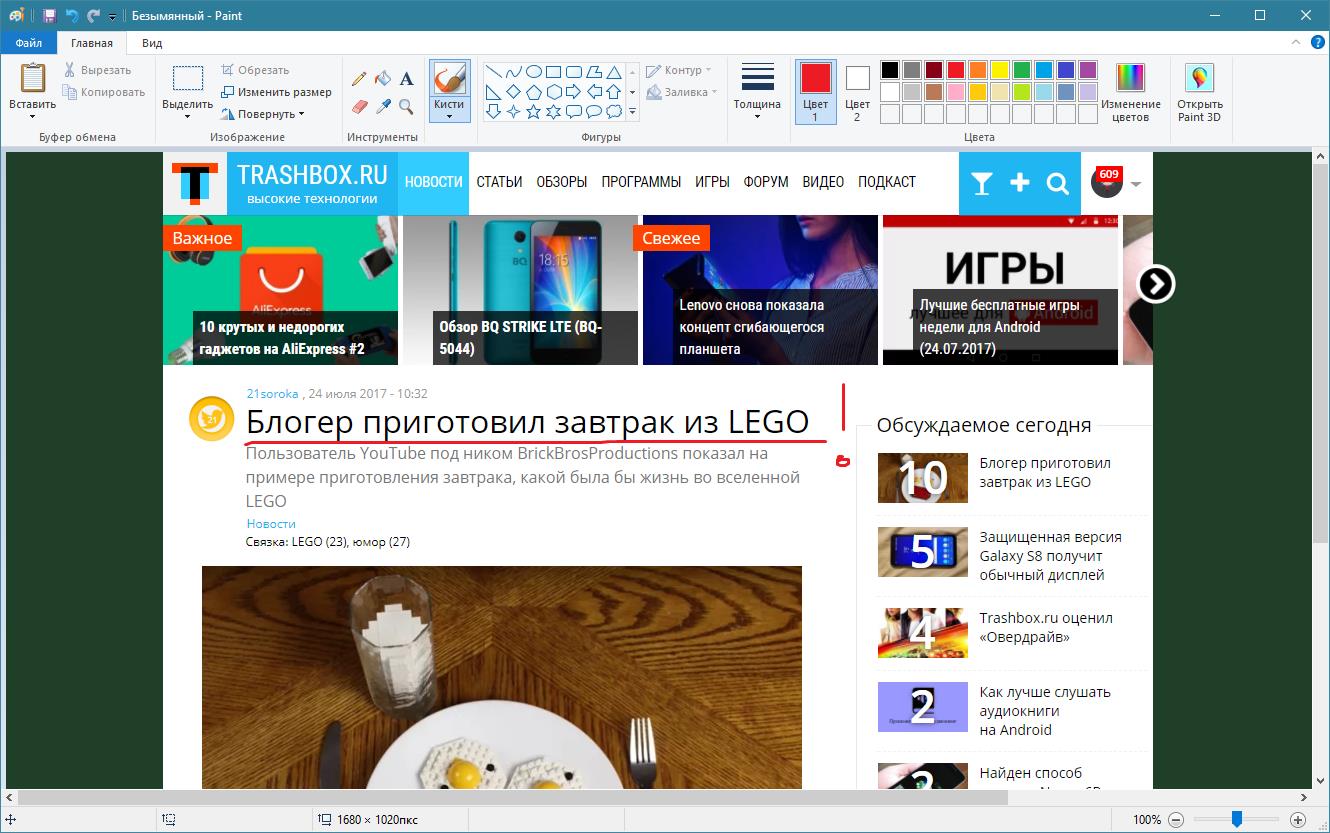This screenshot has height=833, width=1330.
Task: Click the Кисти brush icon
Action: click(x=449, y=79)
